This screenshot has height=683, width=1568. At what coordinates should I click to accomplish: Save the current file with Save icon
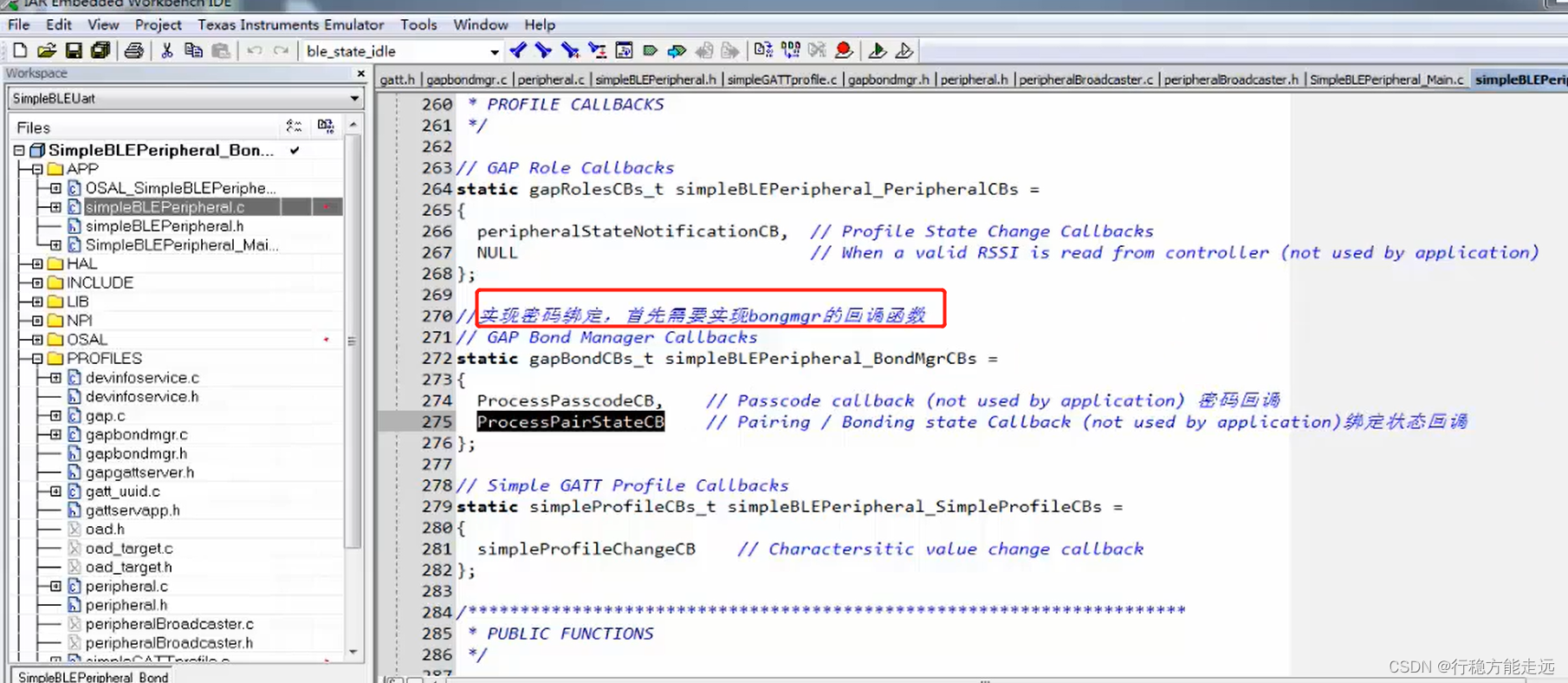click(x=74, y=51)
